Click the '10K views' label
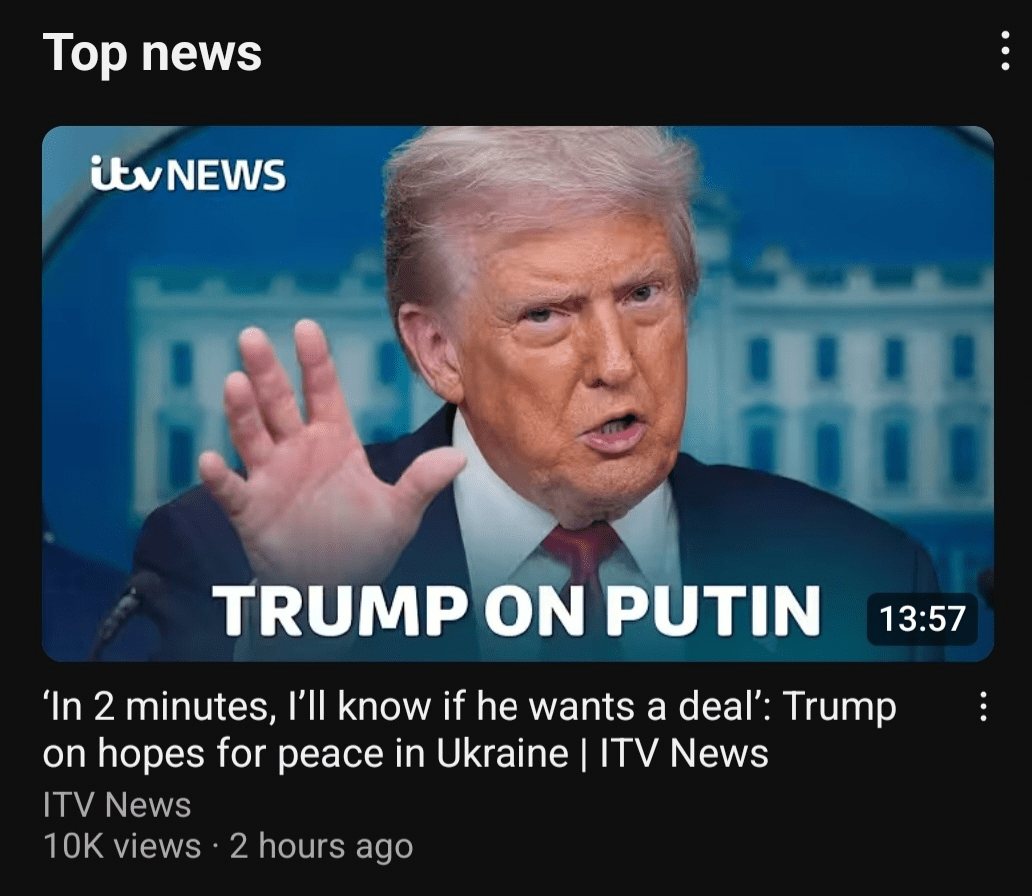This screenshot has width=1032, height=896. tap(122, 846)
